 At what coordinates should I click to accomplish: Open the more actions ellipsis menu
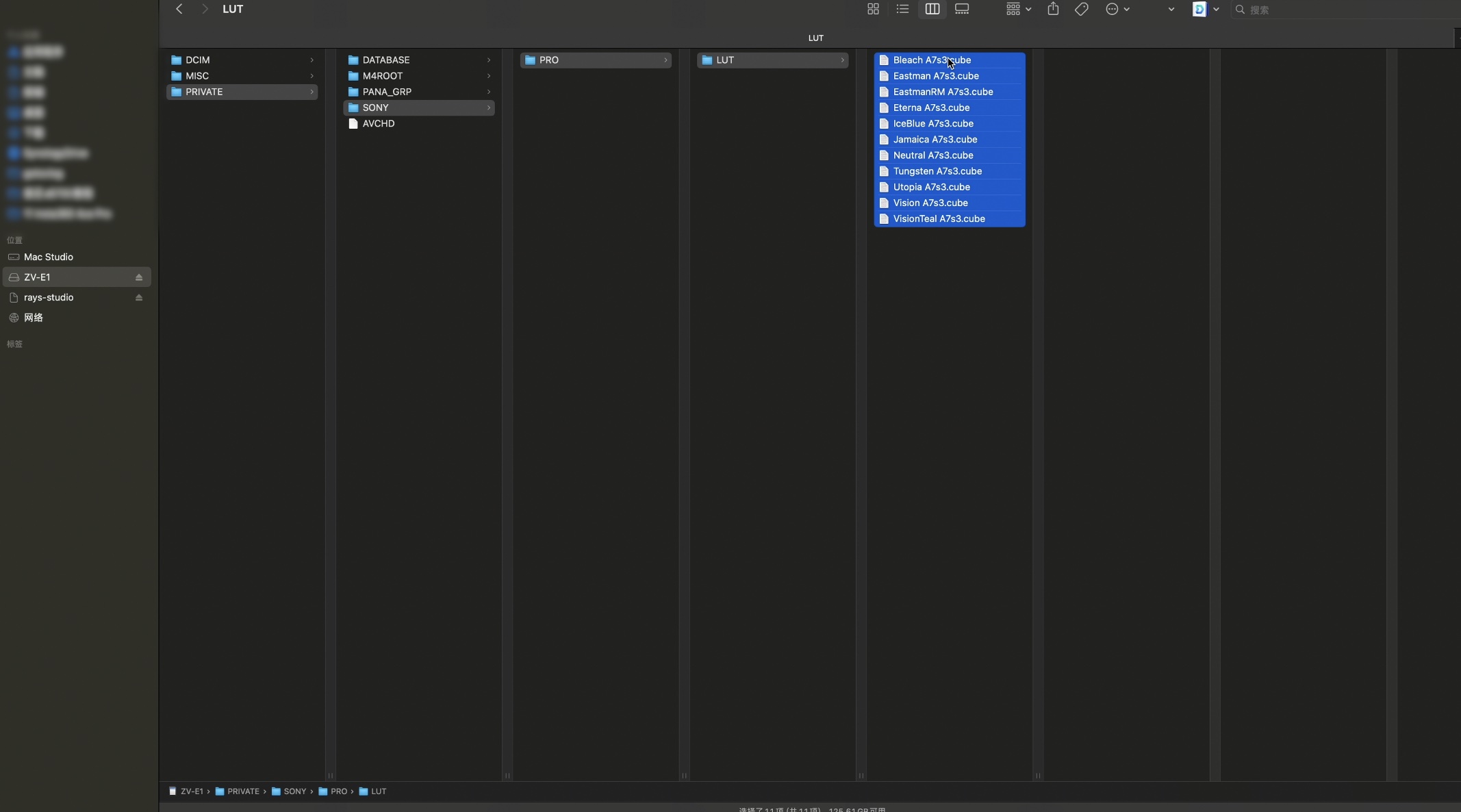pyautogui.click(x=1117, y=9)
